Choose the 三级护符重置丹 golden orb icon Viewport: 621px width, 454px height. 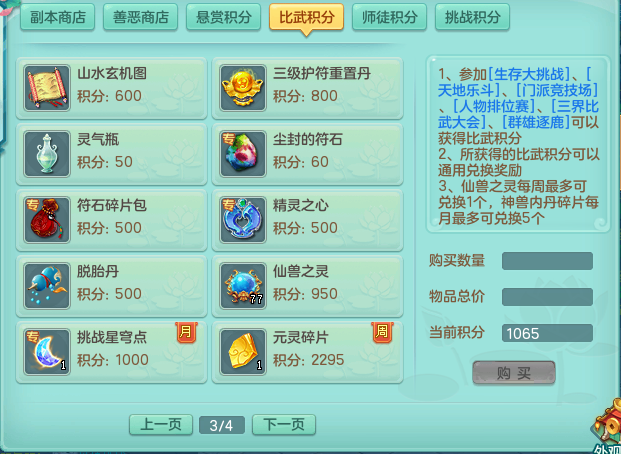pos(243,88)
